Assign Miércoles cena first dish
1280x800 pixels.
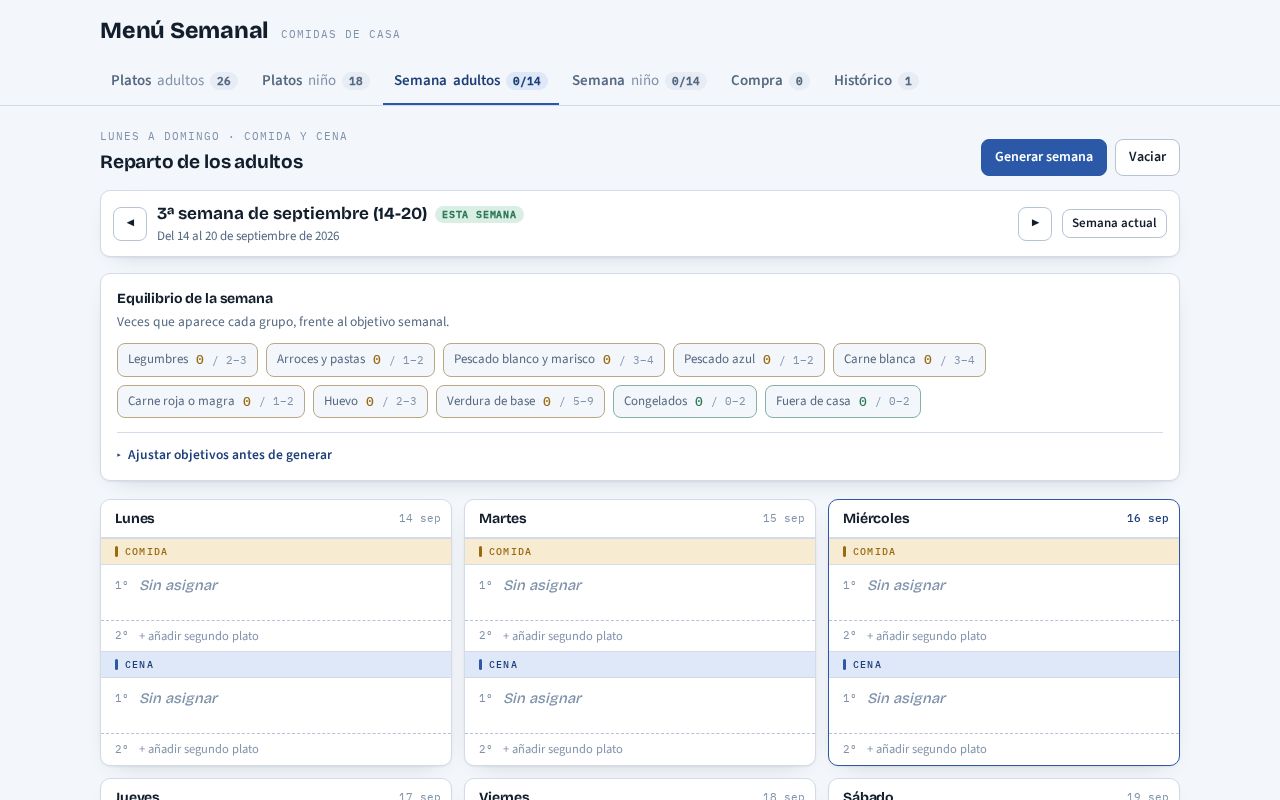coord(1004,705)
